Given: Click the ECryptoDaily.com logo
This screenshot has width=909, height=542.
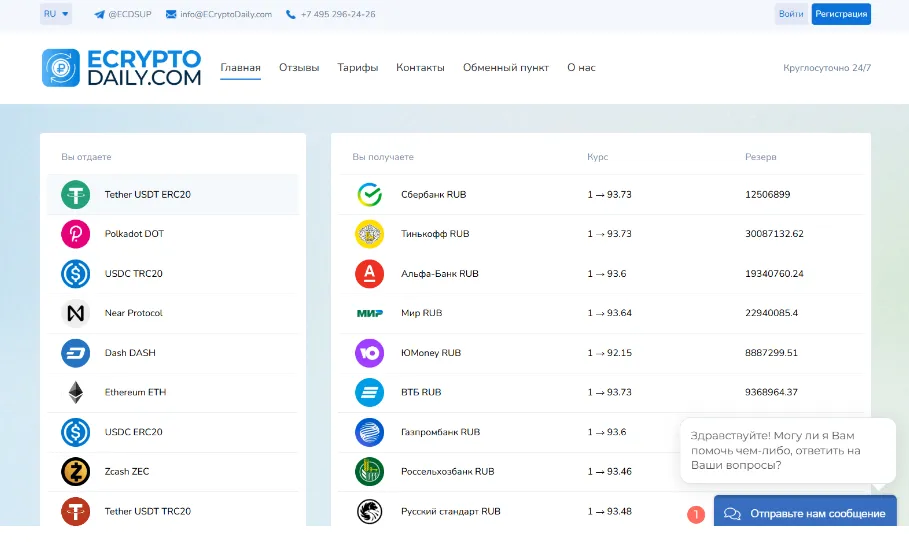Looking at the screenshot, I should [x=121, y=68].
